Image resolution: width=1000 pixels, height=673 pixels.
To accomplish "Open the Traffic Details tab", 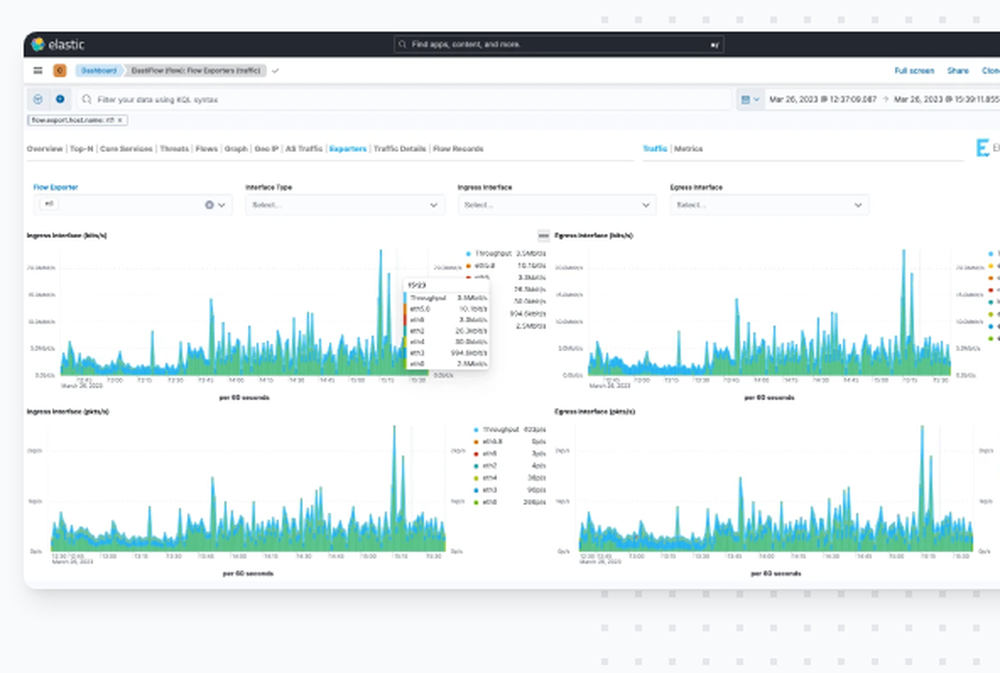I will pyautogui.click(x=400, y=149).
